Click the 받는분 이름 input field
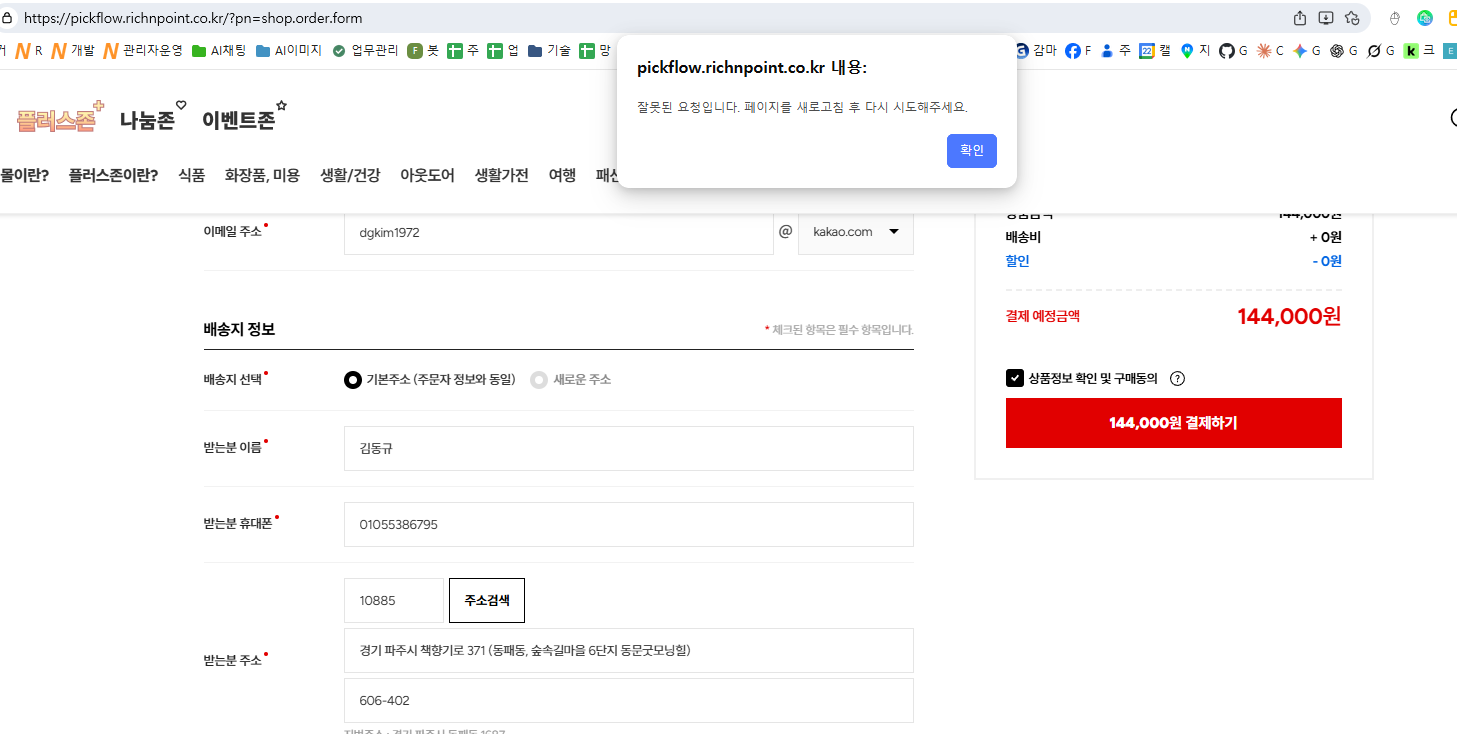This screenshot has height=734, width=1457. pyautogui.click(x=629, y=448)
